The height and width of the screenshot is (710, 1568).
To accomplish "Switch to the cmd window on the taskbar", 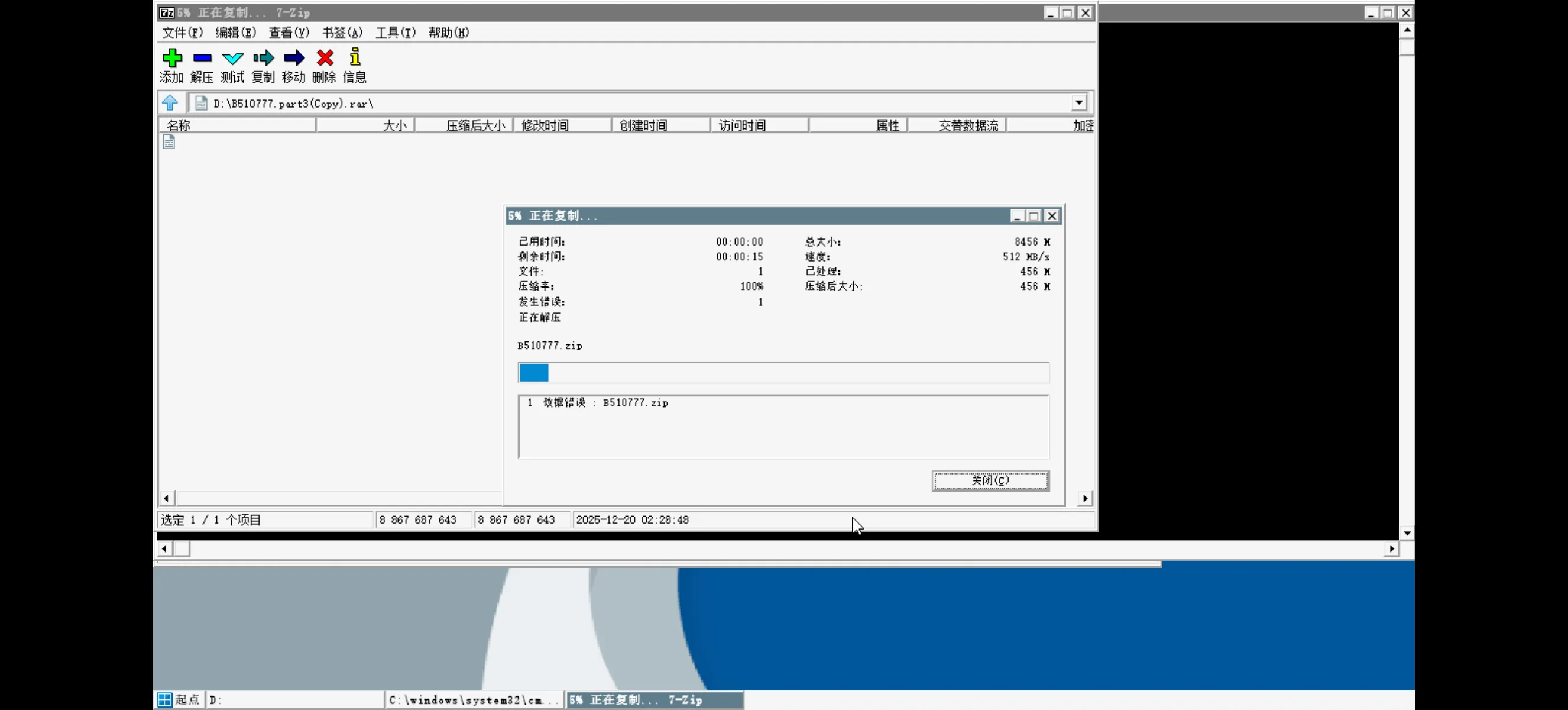I will pos(474,700).
